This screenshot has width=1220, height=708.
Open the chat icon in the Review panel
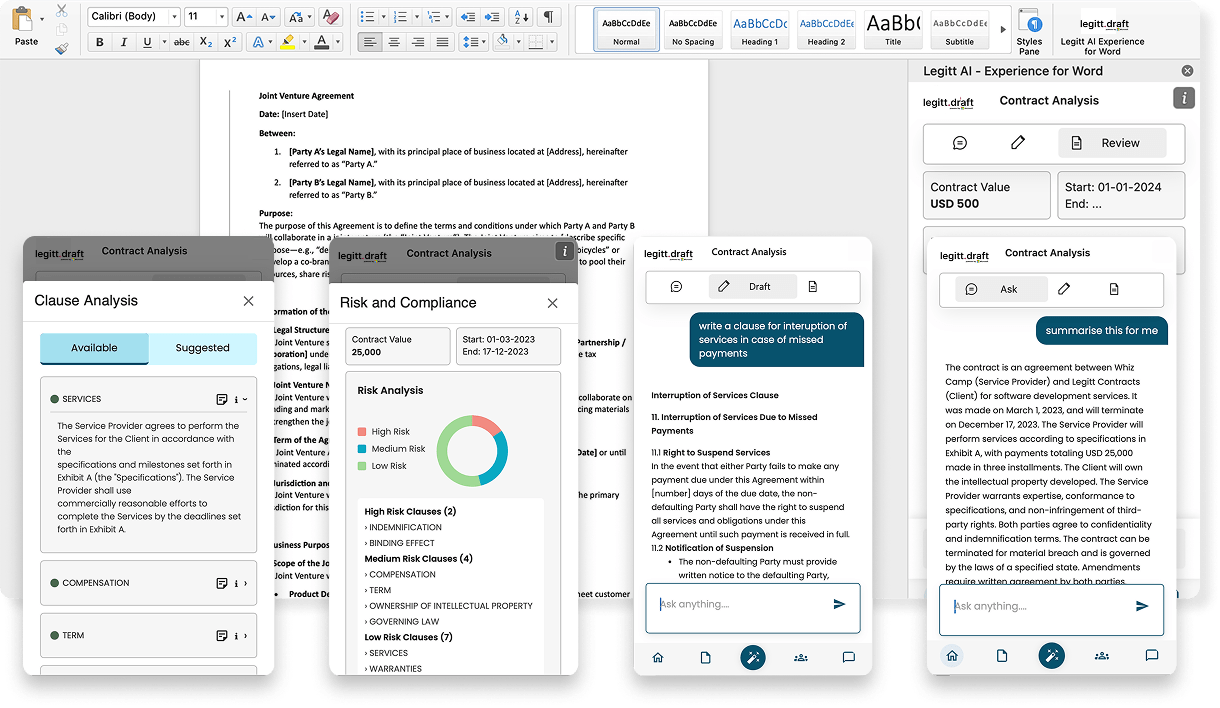pos(960,143)
